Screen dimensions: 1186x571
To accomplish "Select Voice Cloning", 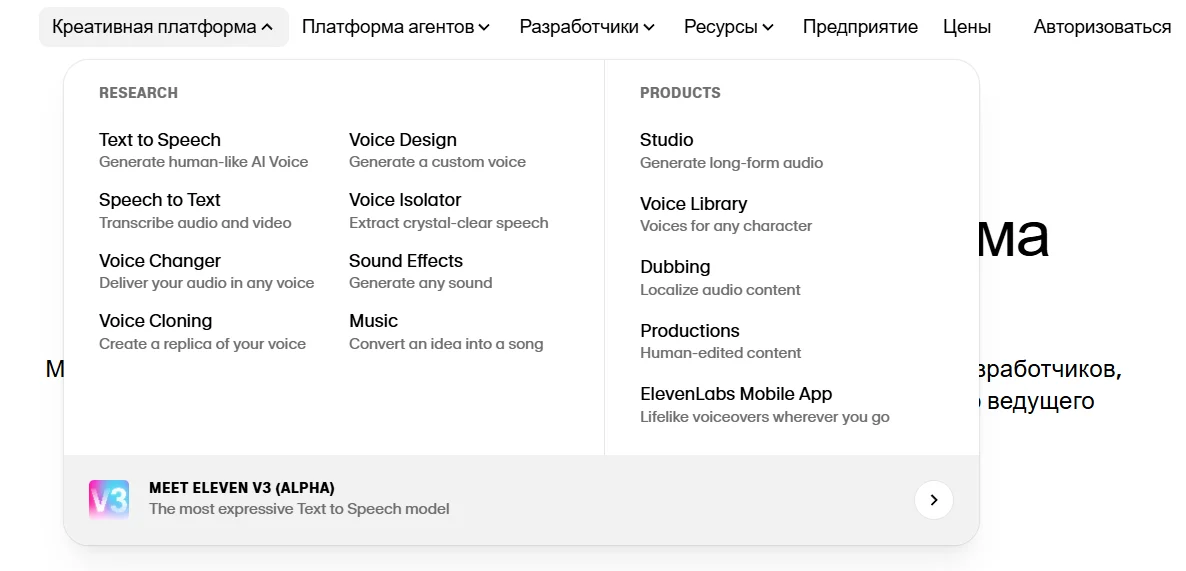I will (155, 321).
